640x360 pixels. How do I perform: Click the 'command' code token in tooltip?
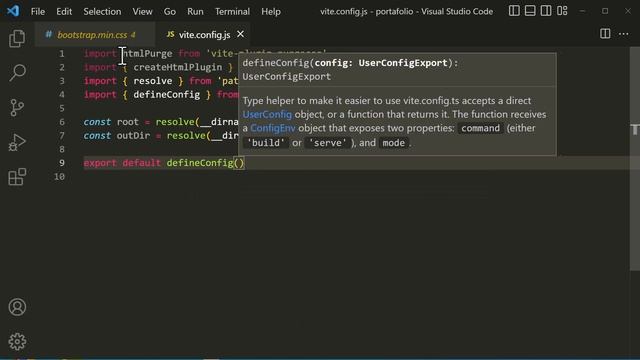pyautogui.click(x=480, y=128)
